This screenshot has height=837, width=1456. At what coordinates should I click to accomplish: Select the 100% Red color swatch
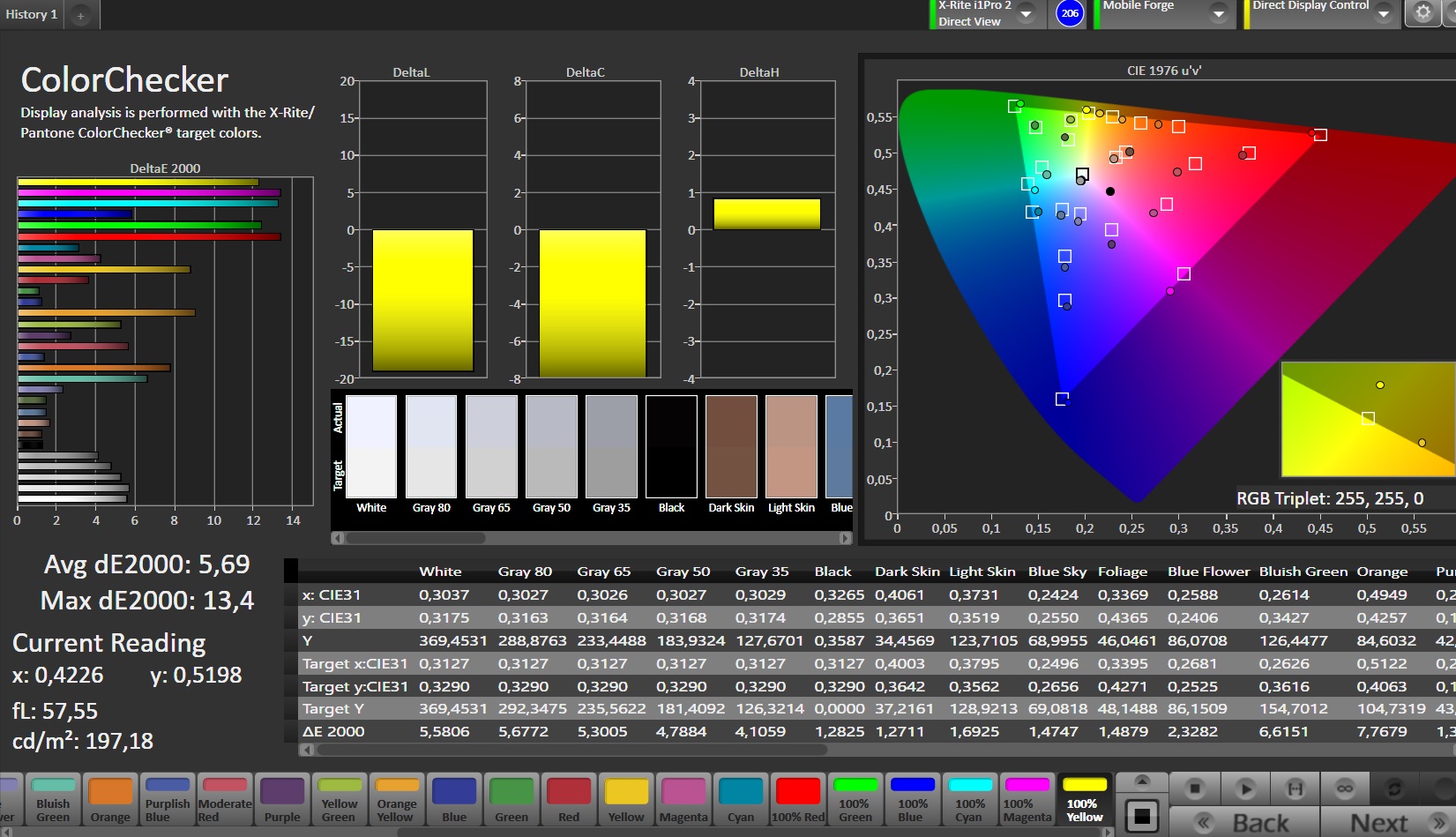click(798, 800)
